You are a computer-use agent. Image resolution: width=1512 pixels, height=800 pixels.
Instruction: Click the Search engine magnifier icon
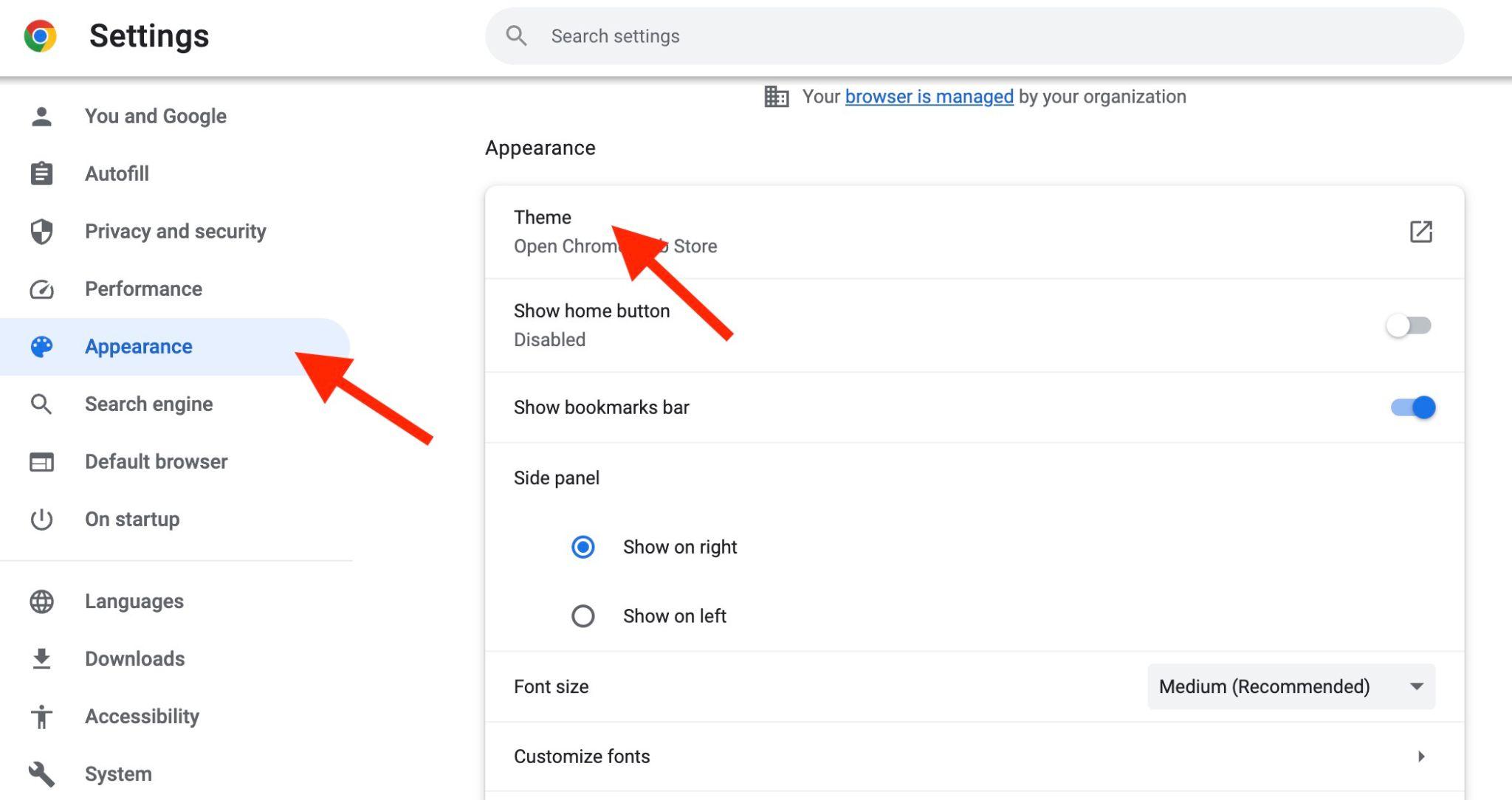pyautogui.click(x=41, y=404)
